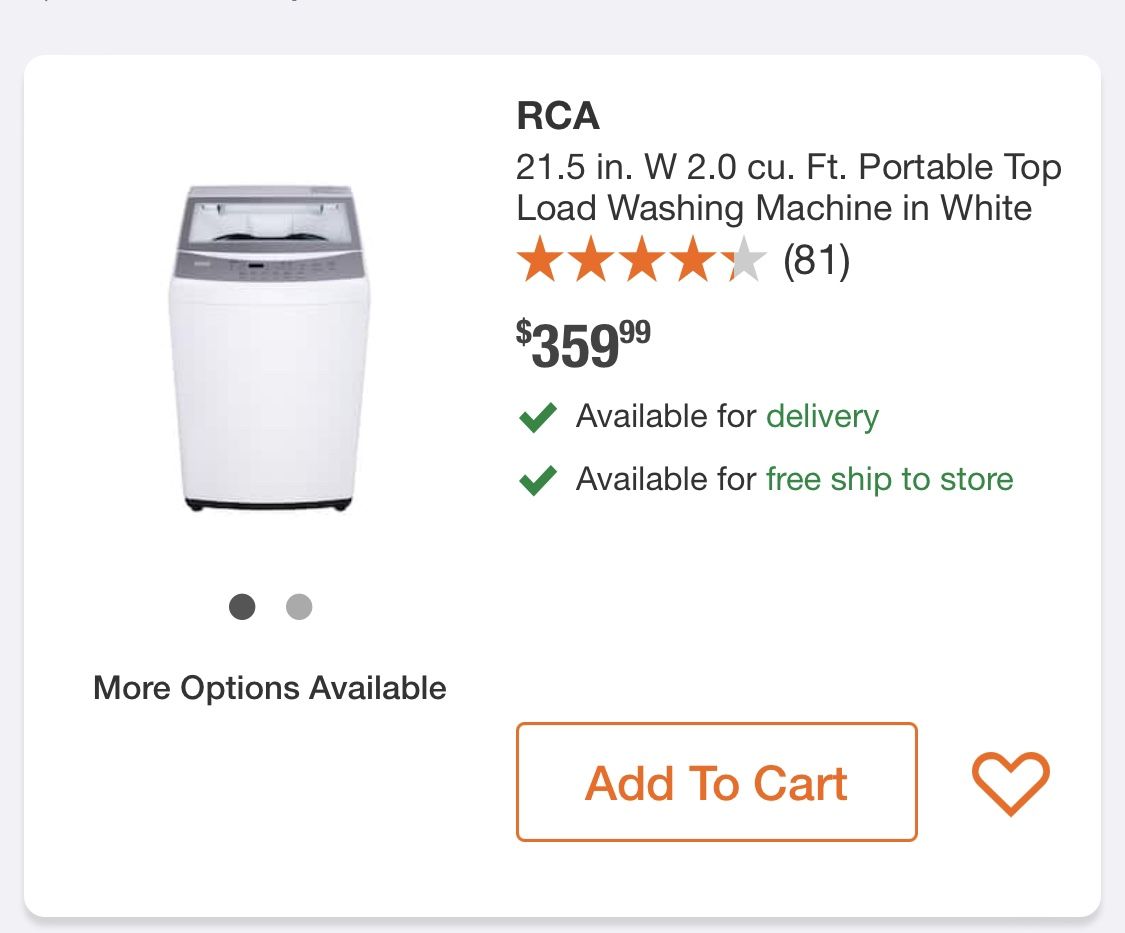Click green checkmark beside ship to store
This screenshot has height=933, width=1125.
click(x=538, y=480)
